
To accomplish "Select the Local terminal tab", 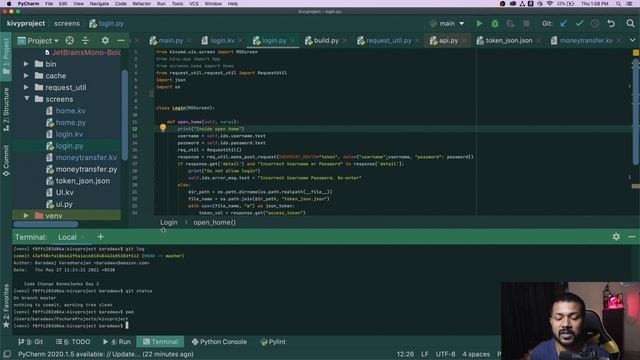I will [x=67, y=237].
